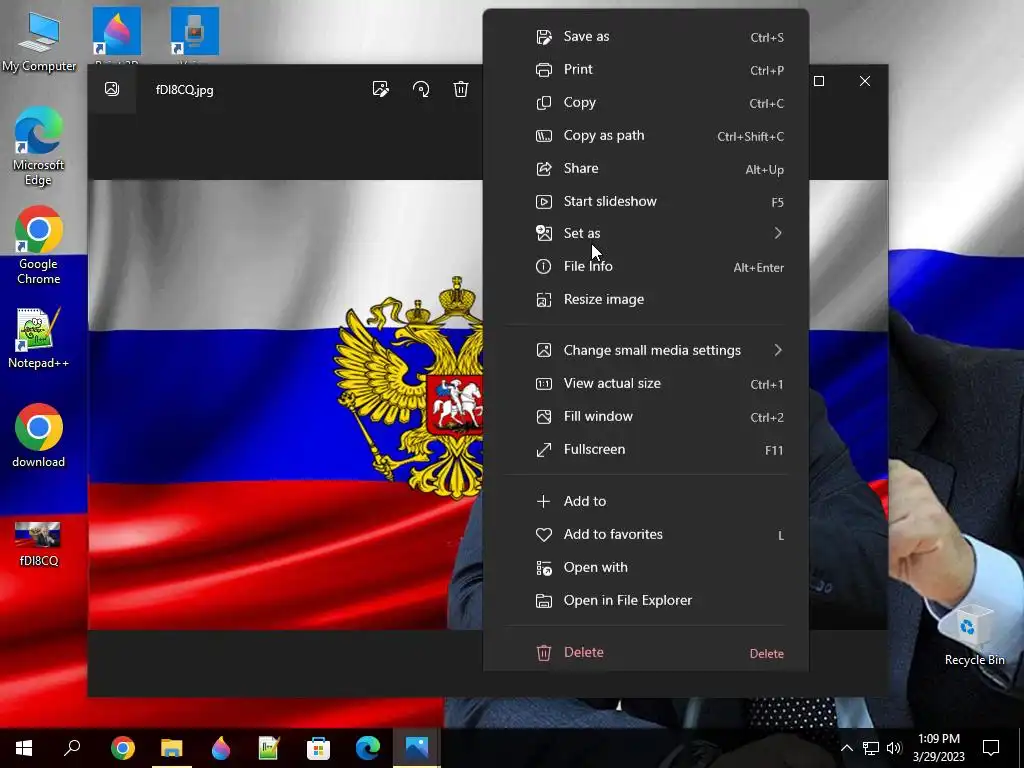This screenshot has height=768, width=1024.
Task: Choose Resize image menu entry
Action: 646,299
